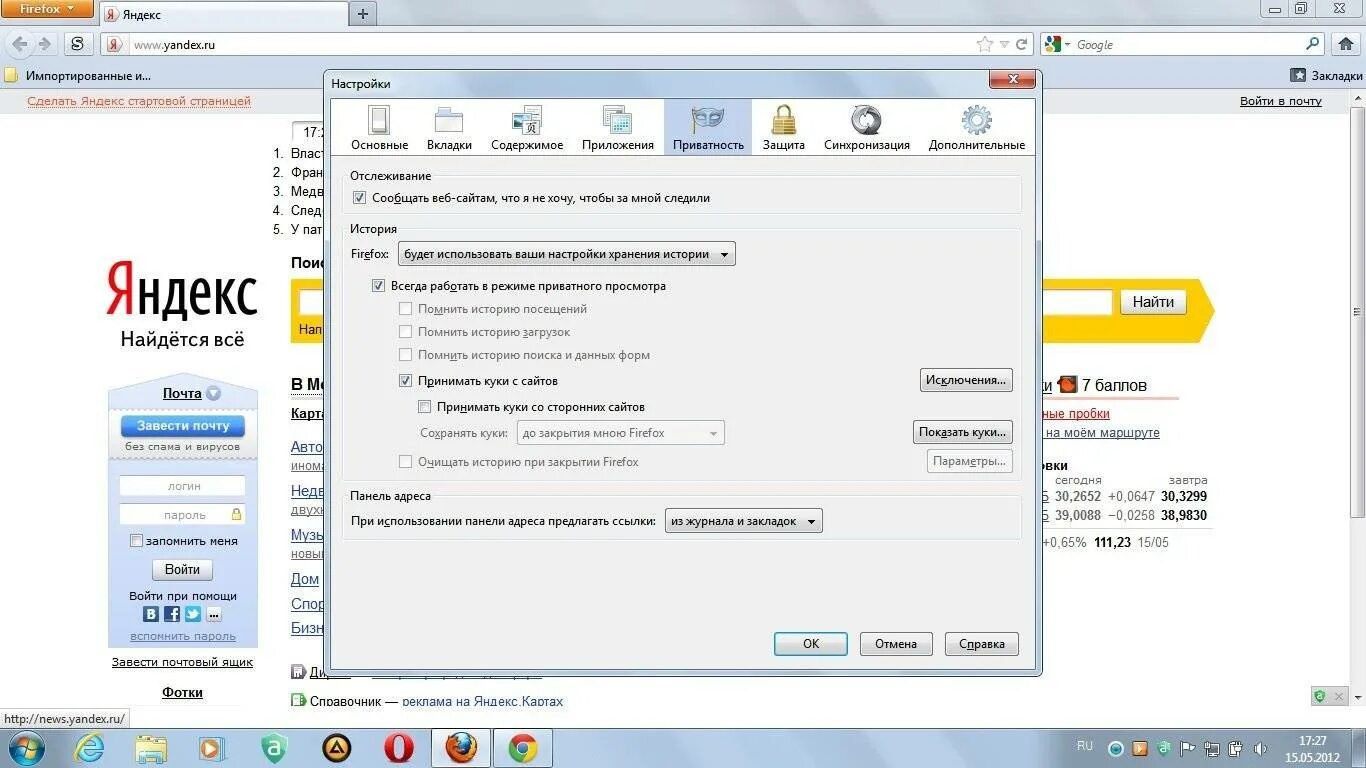The width and height of the screenshot is (1366, 768).
Task: Switch to the Основные settings tab
Action: (x=379, y=127)
